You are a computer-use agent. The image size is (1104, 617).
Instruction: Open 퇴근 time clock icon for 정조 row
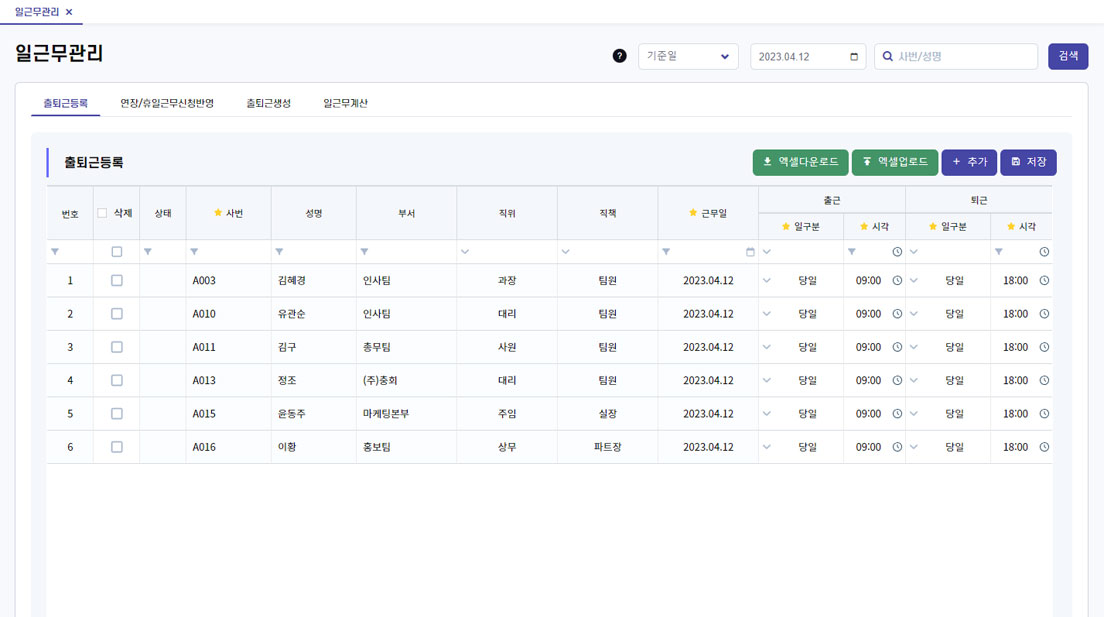point(1044,380)
